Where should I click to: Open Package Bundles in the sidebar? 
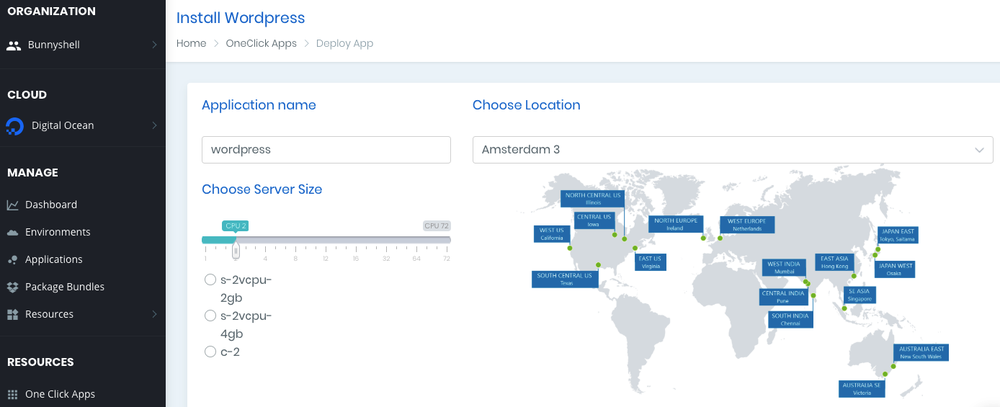pyautogui.click(x=64, y=287)
